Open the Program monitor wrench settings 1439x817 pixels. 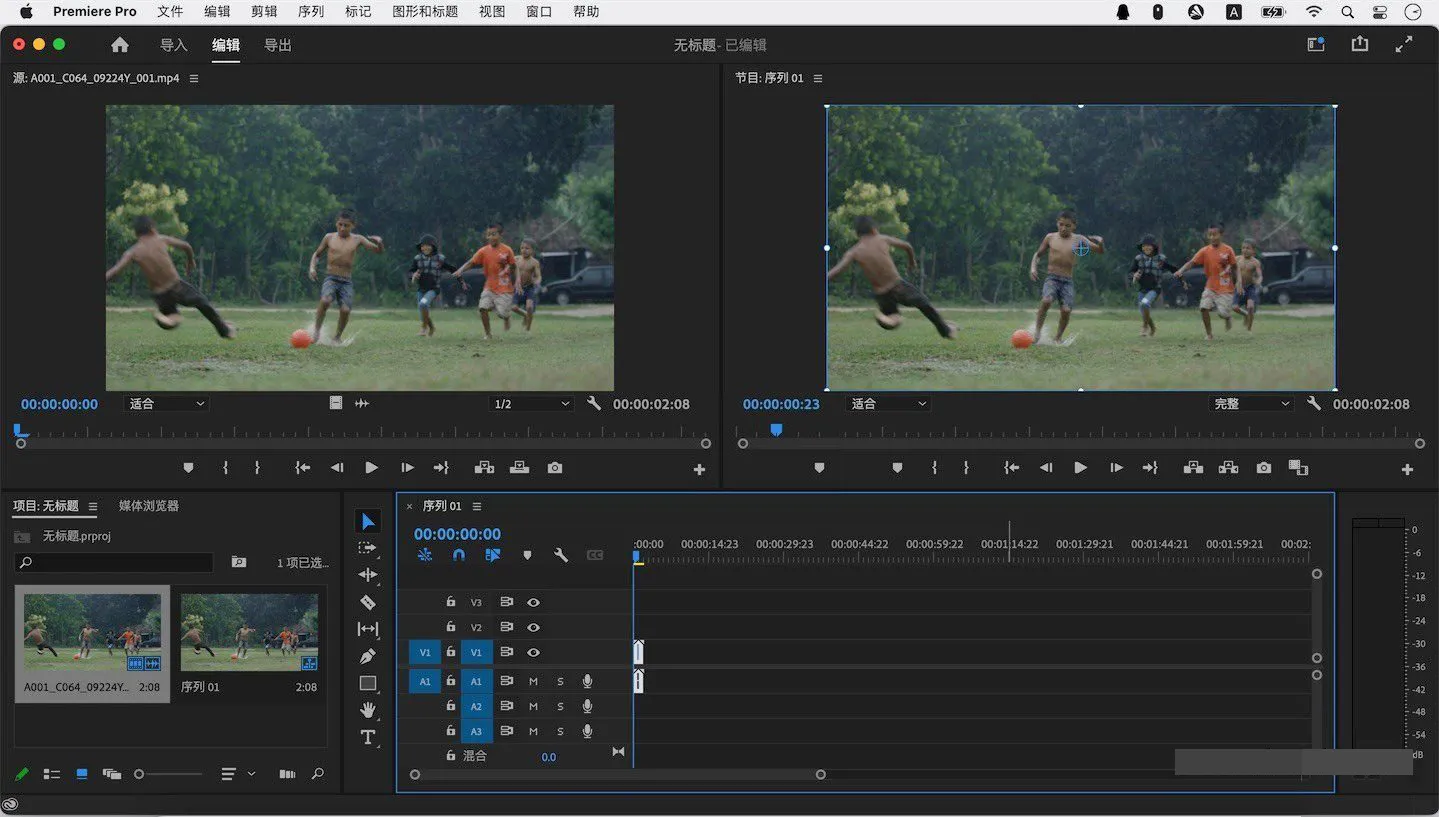point(1314,404)
